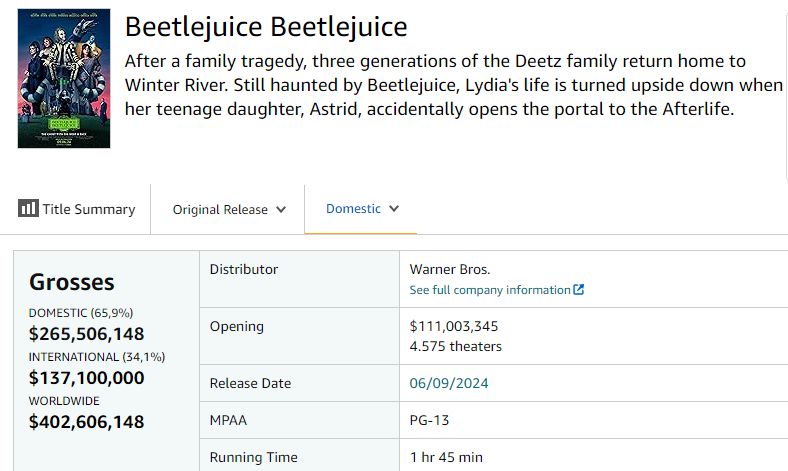Open the Title Summary tab

(88, 209)
